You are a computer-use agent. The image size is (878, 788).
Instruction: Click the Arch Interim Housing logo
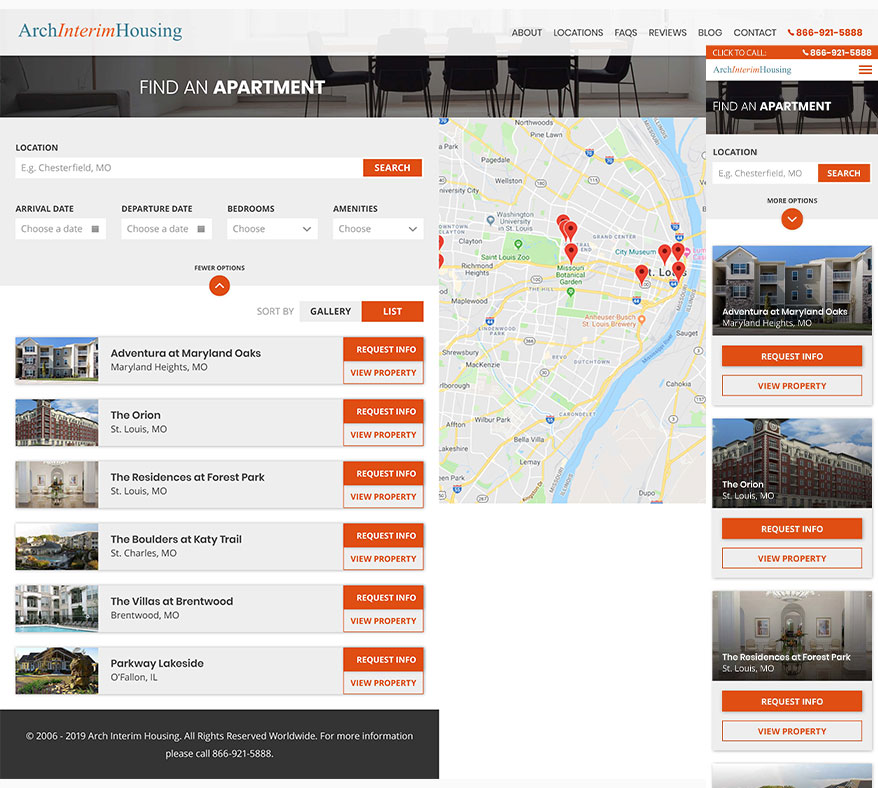(x=100, y=30)
